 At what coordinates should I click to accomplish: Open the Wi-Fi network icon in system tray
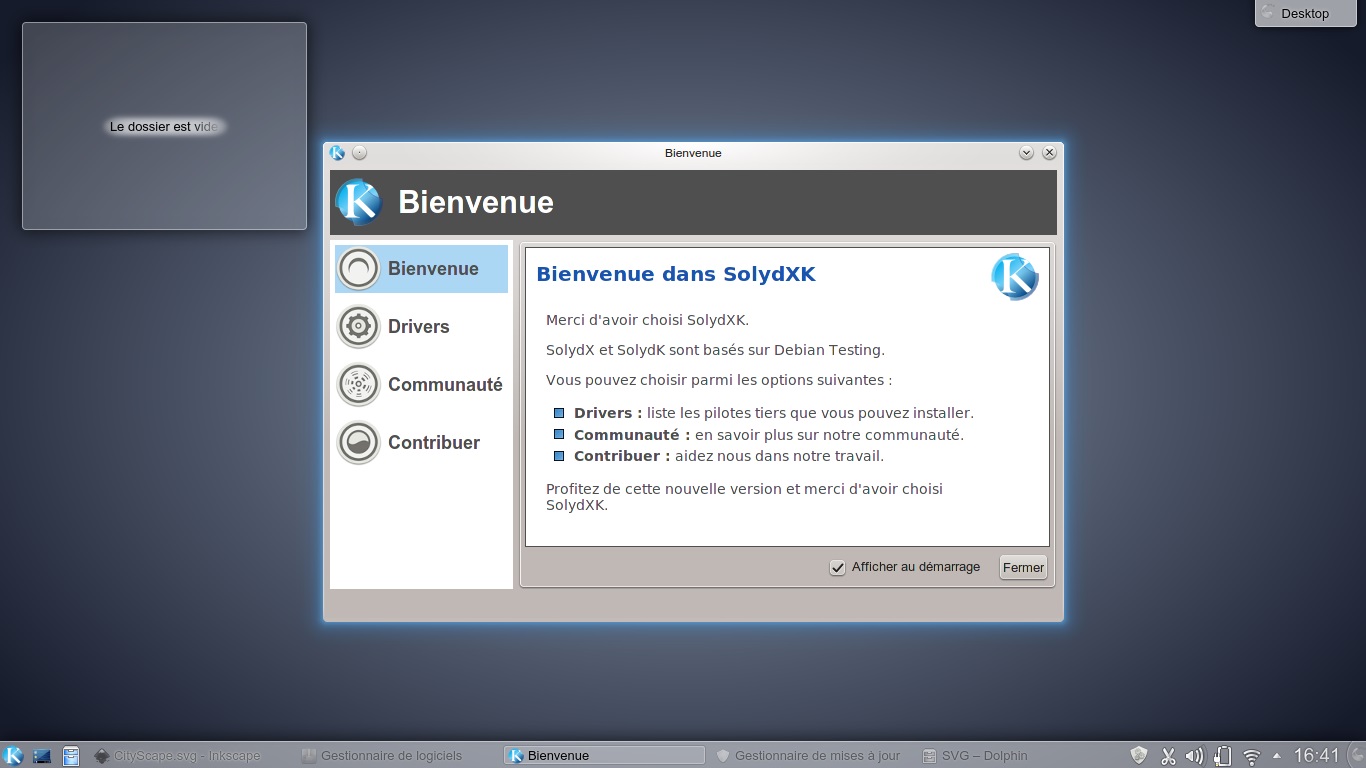[1251, 756]
